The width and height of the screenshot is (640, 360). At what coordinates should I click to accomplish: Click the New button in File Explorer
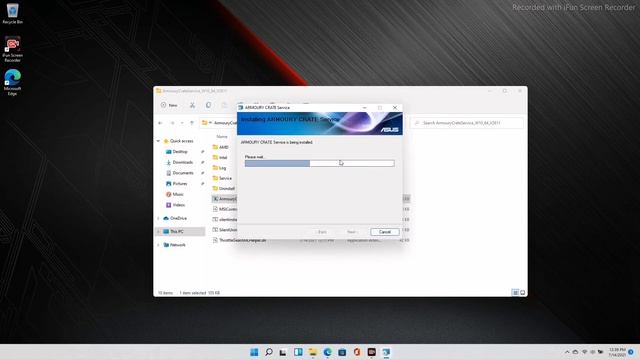tap(169, 105)
